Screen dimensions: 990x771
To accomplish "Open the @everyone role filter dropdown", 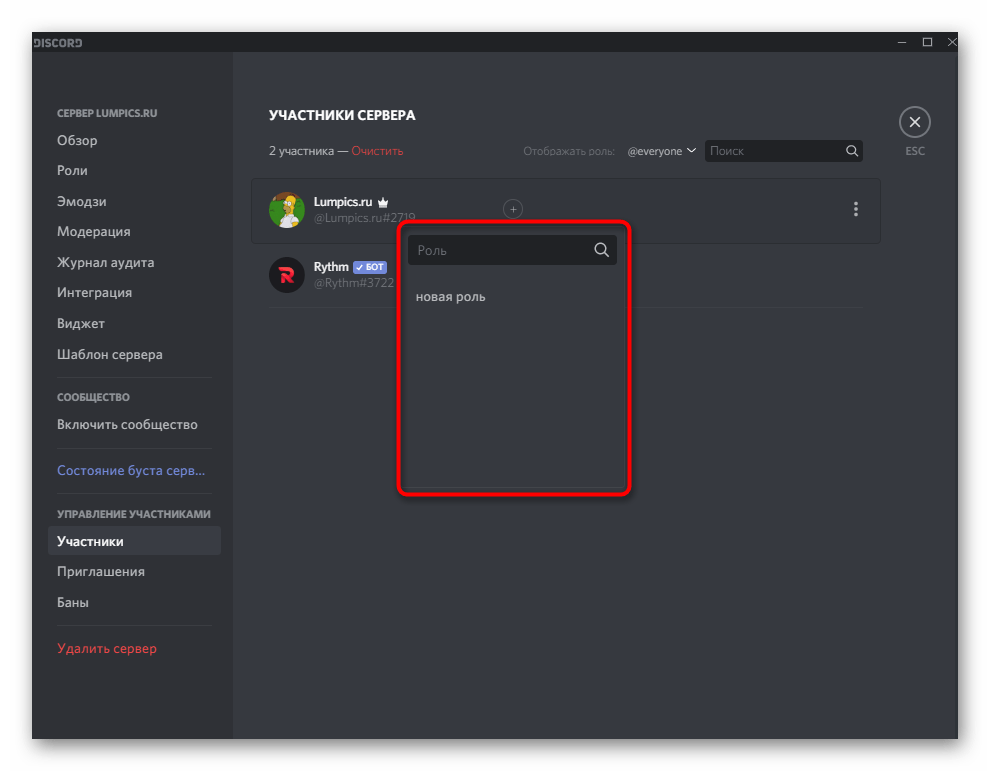I will click(662, 151).
